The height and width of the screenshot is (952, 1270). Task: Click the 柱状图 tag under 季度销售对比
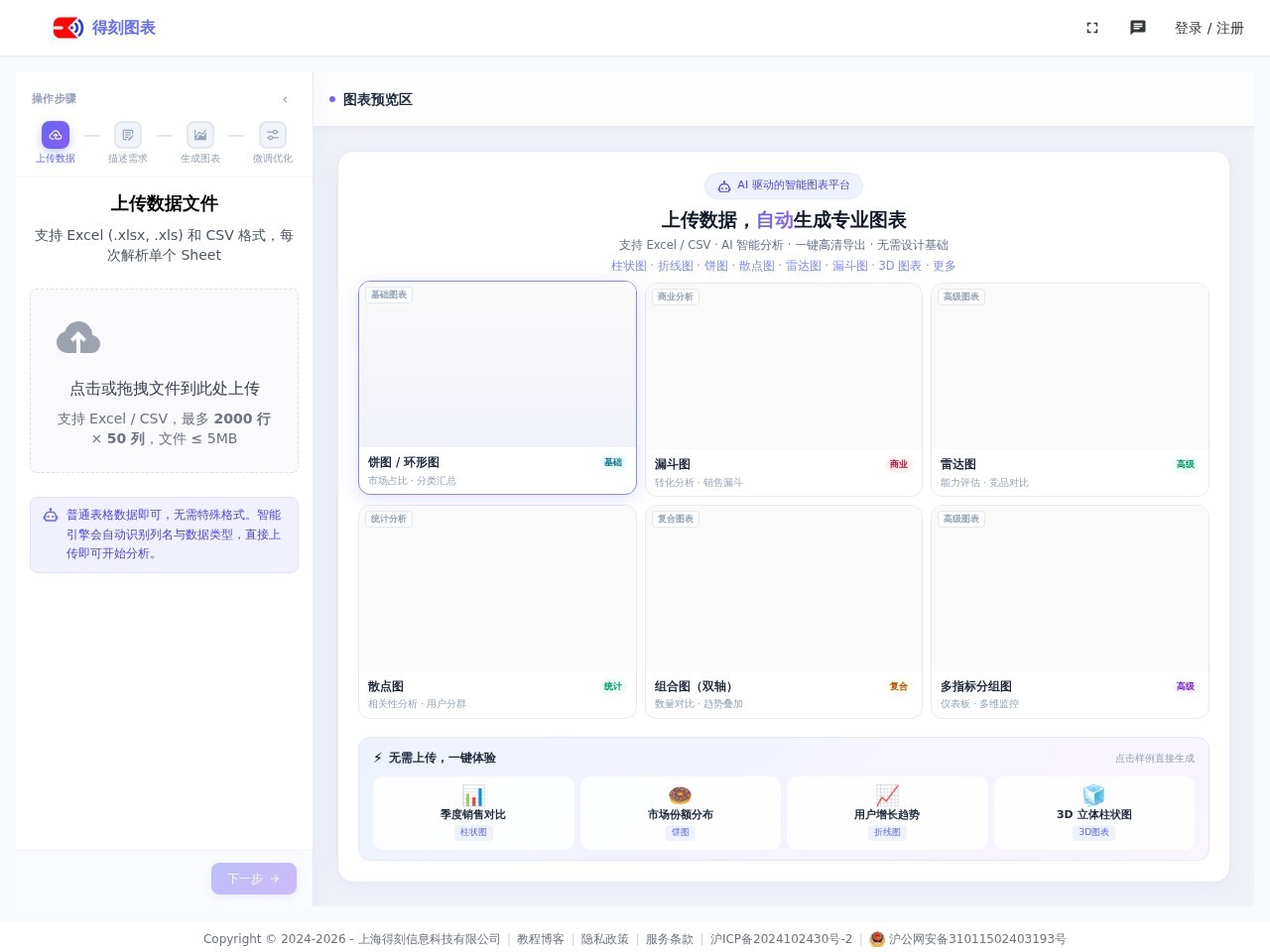point(473,832)
